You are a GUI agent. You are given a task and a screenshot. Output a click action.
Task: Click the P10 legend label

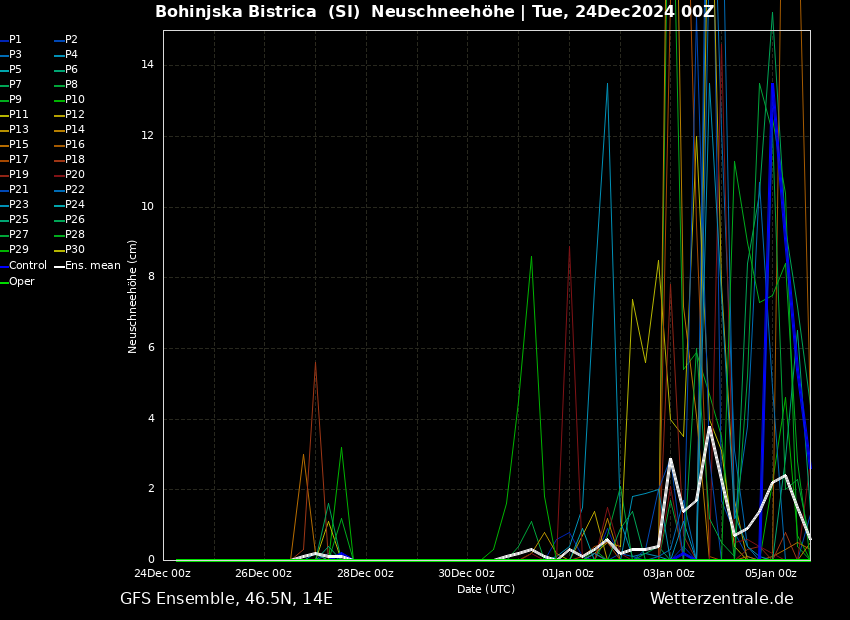click(x=74, y=100)
